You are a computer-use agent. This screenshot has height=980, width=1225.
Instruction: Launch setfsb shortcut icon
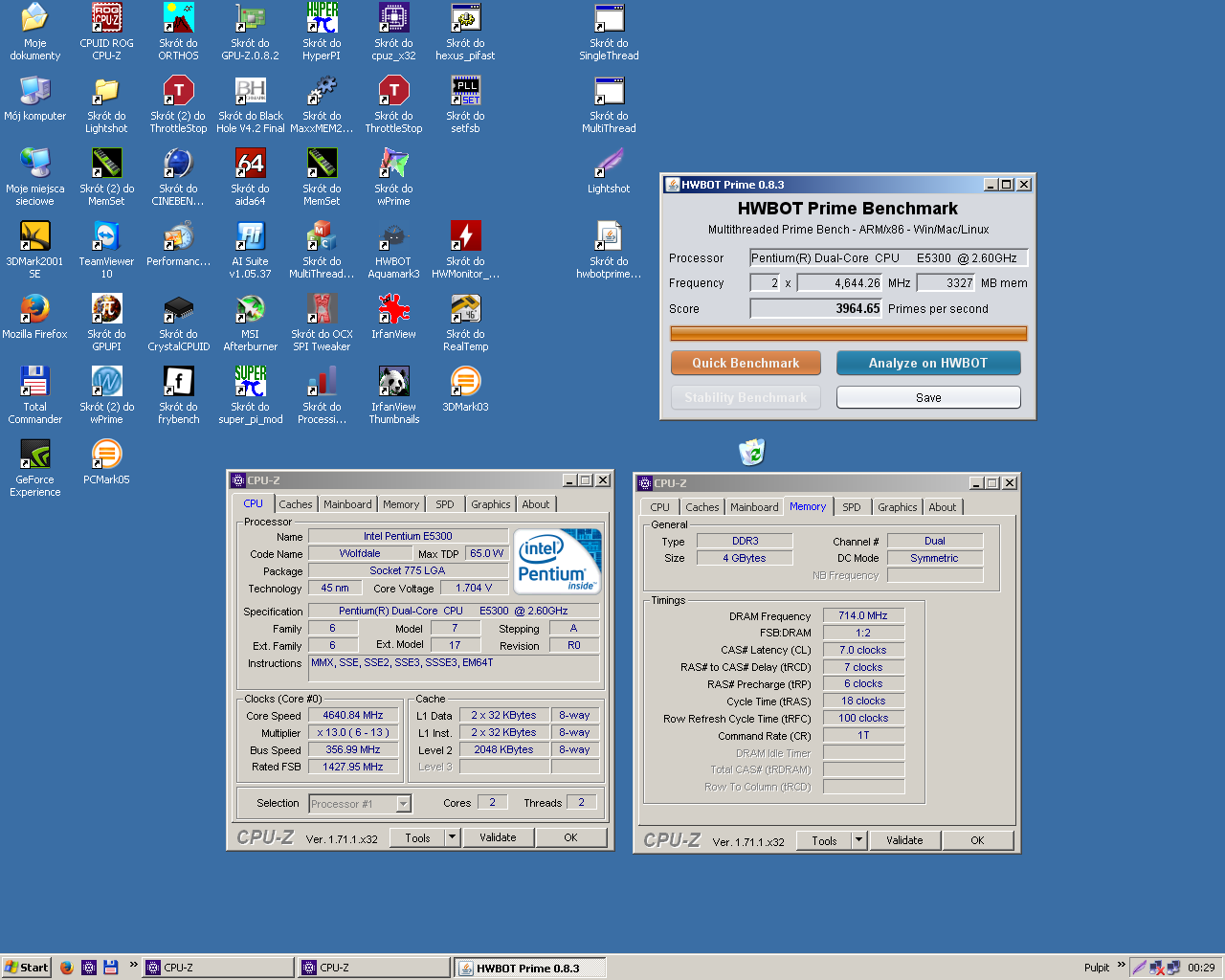465,104
